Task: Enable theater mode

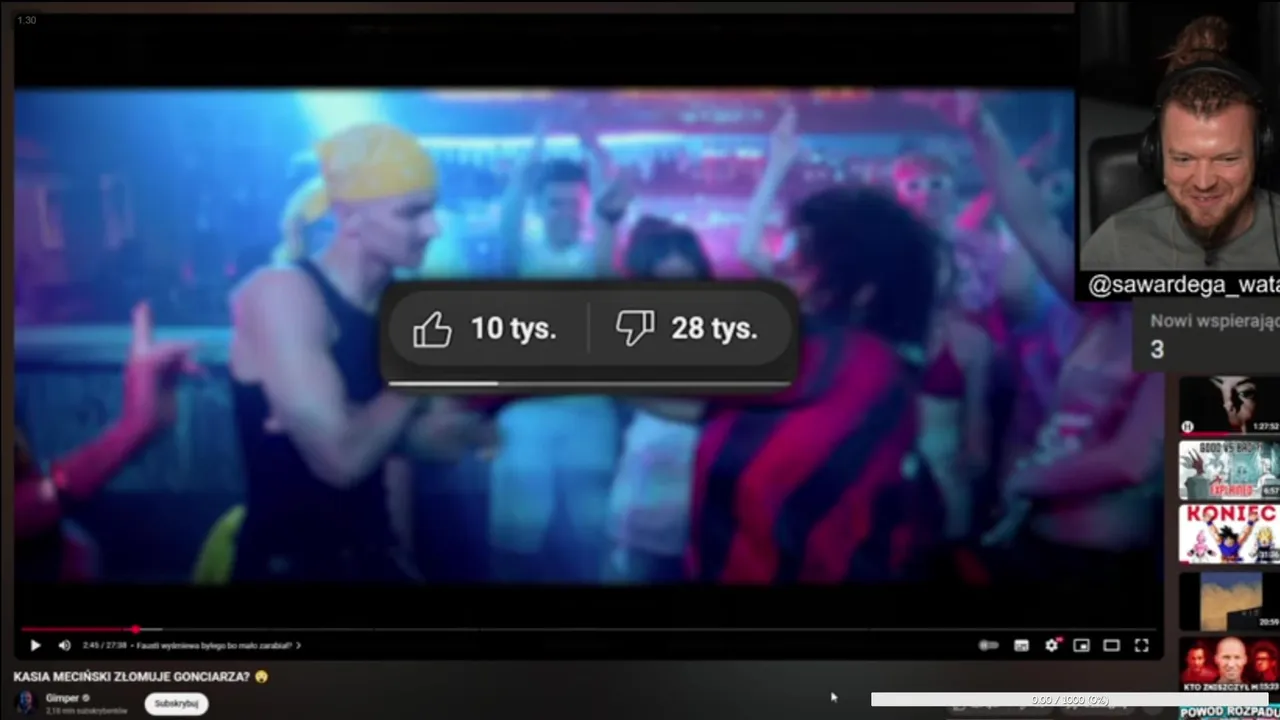Action: click(x=1111, y=646)
